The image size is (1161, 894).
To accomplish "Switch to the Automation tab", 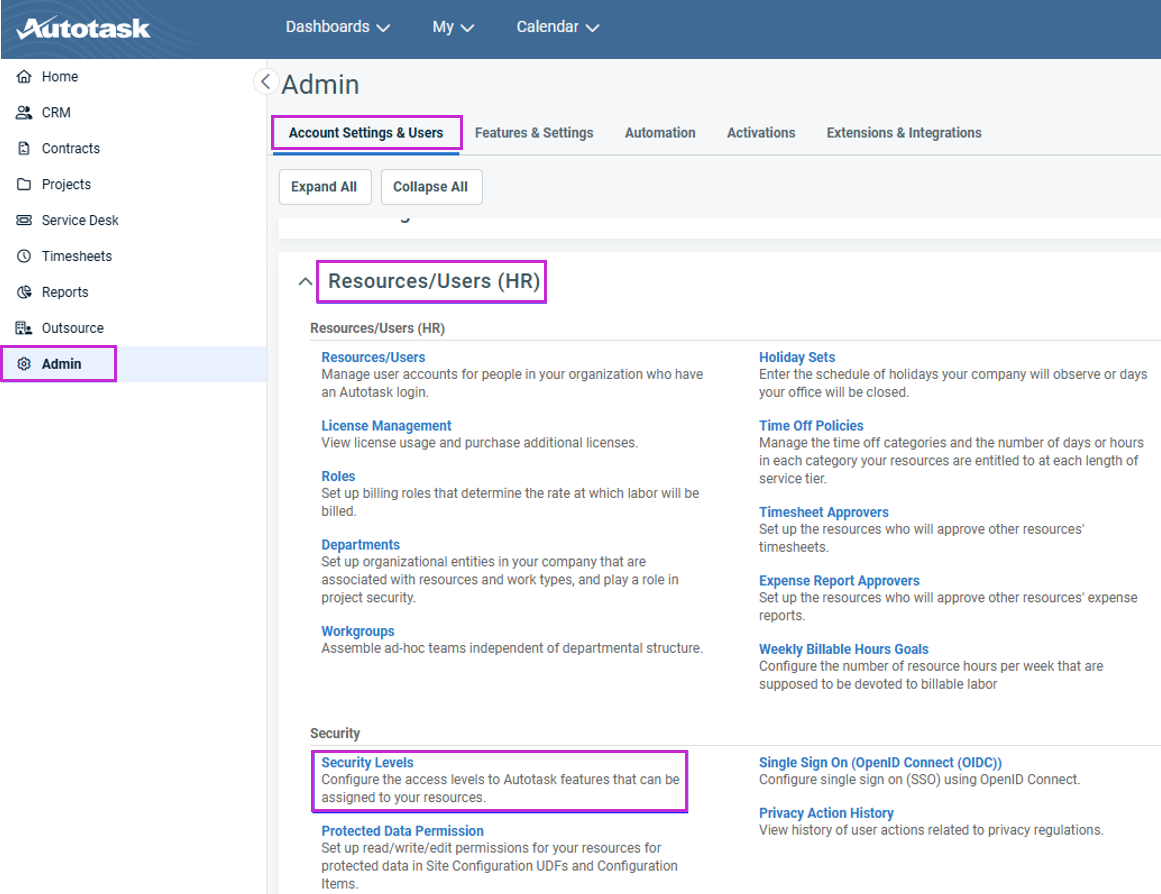I will click(660, 133).
